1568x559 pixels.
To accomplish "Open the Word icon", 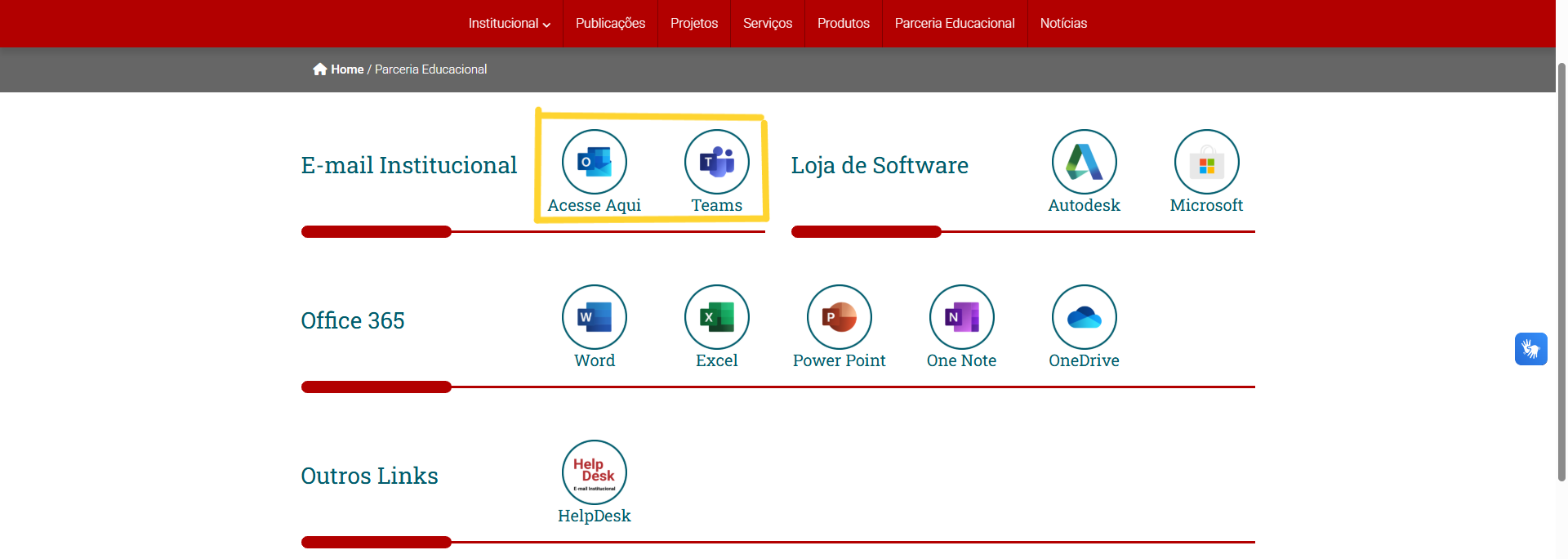I will point(594,317).
